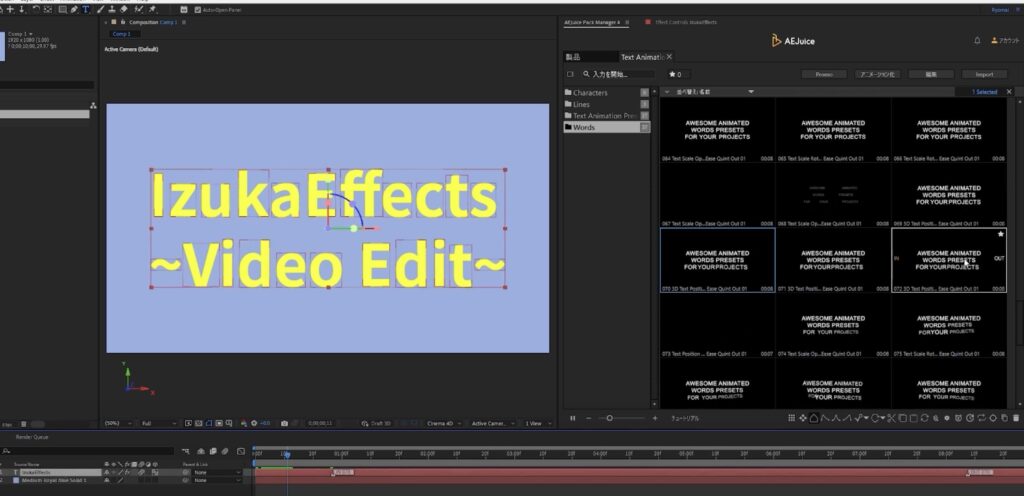
Task: Click the favorites star counter
Action: pos(674,74)
